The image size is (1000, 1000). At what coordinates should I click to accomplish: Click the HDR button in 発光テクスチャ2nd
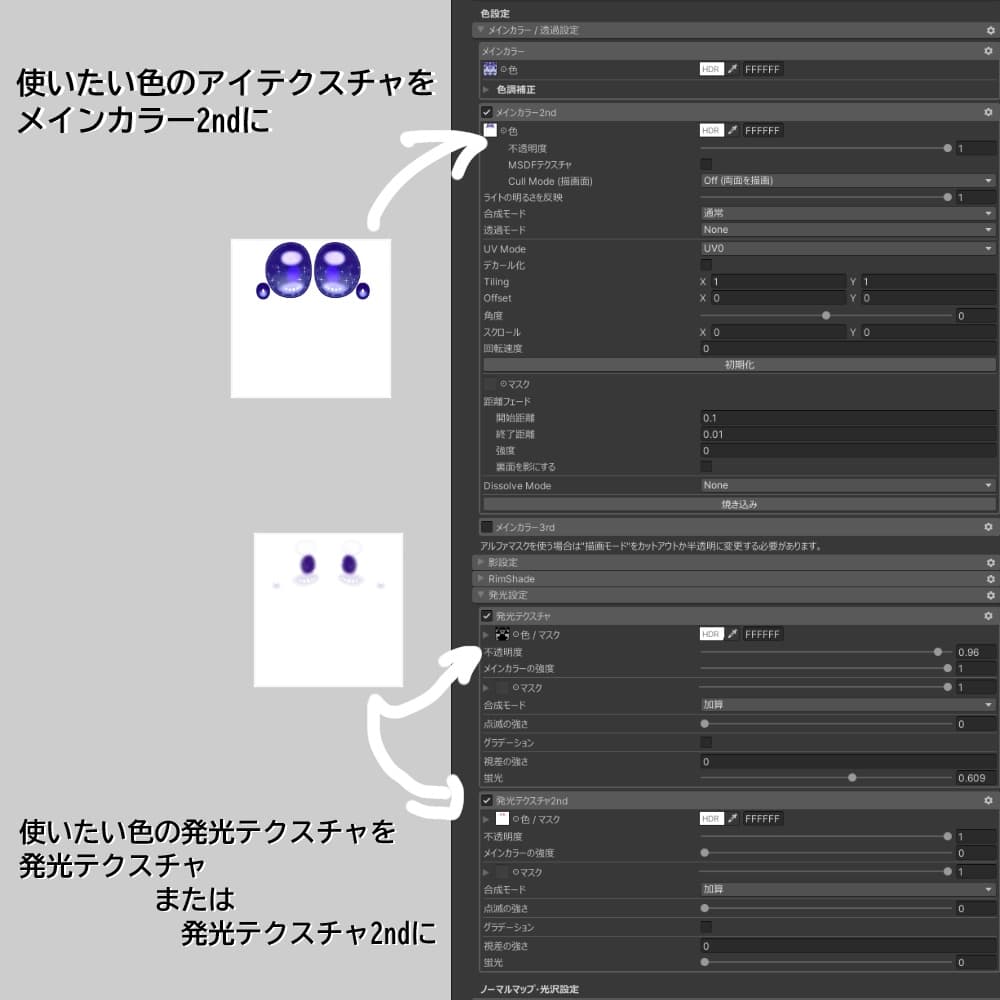[x=712, y=818]
